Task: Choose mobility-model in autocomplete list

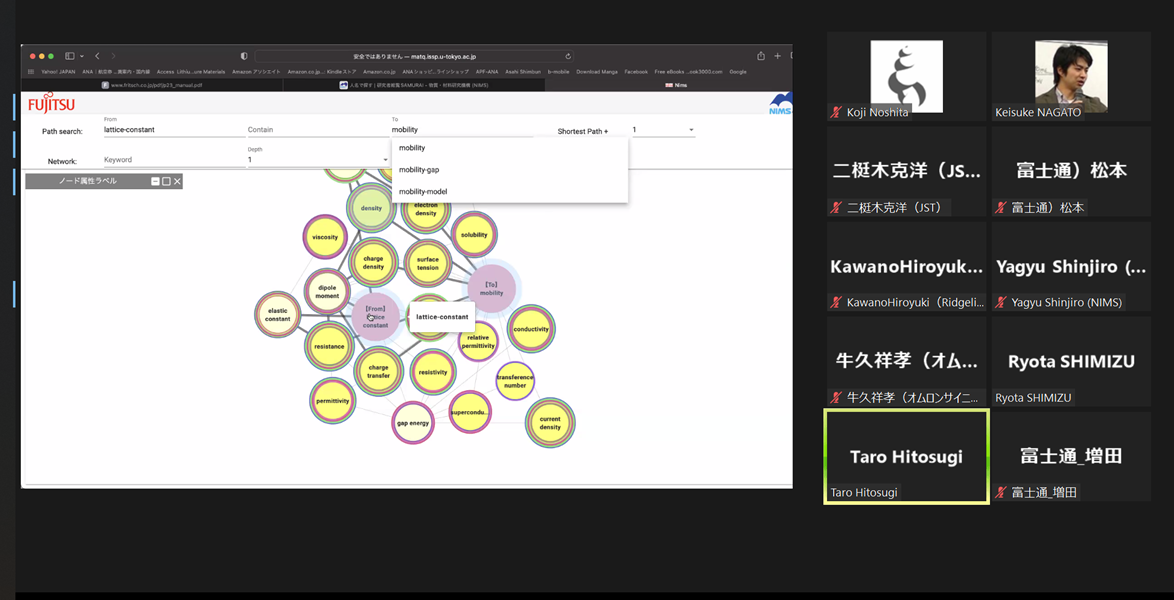Action: click(423, 192)
